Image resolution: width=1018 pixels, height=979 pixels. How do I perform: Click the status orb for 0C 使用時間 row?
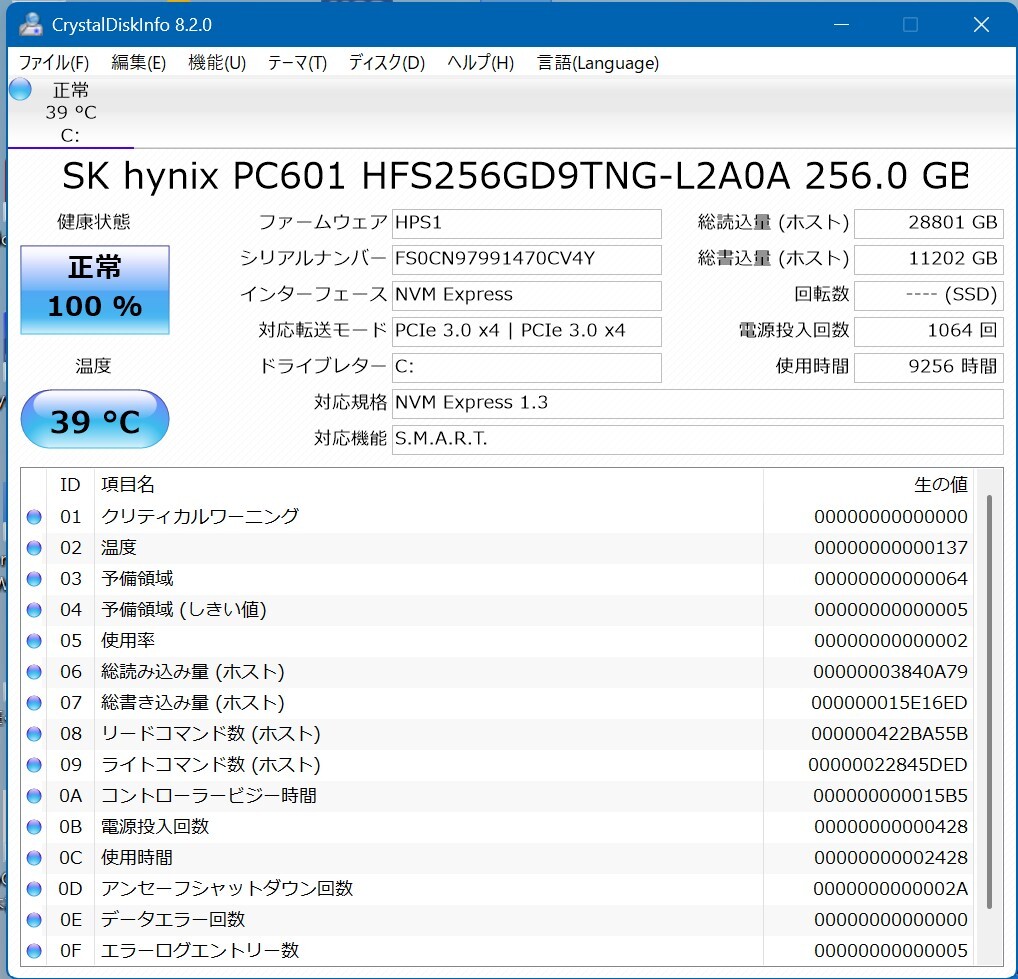[34, 858]
